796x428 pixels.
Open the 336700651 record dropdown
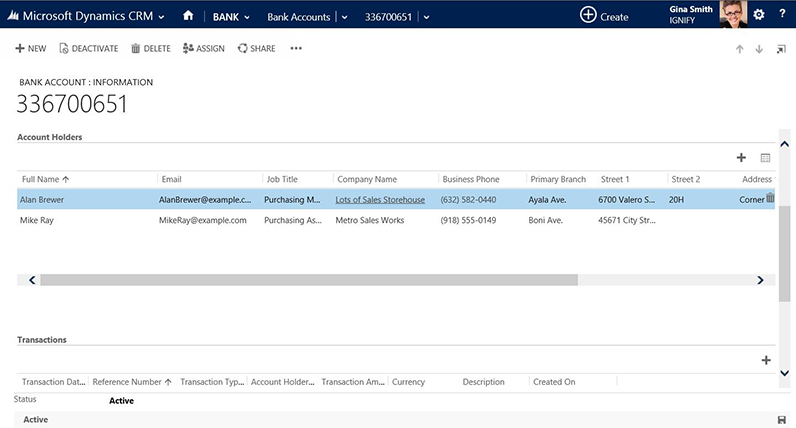(426, 17)
